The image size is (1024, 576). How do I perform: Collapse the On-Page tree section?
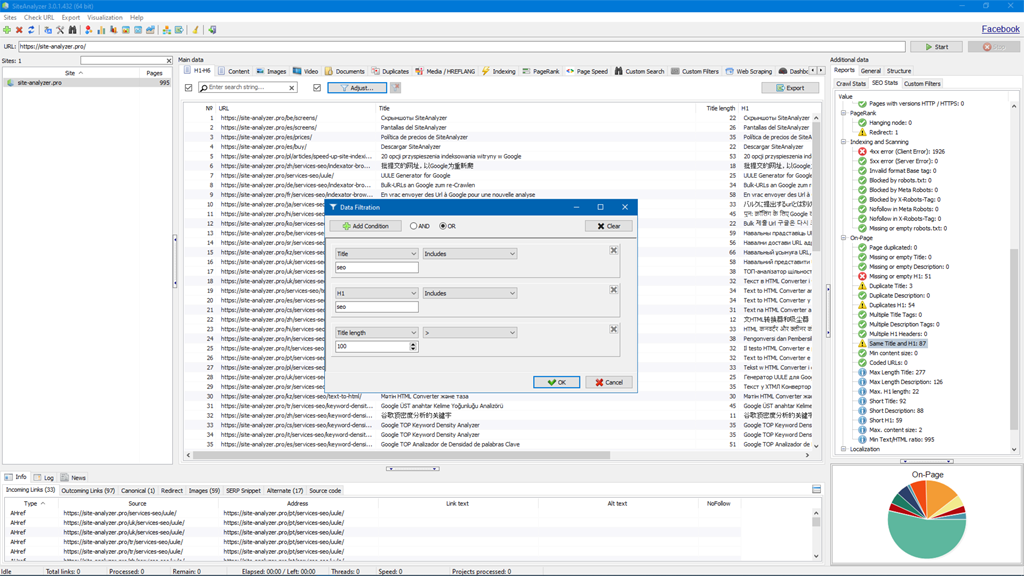[x=844, y=238]
